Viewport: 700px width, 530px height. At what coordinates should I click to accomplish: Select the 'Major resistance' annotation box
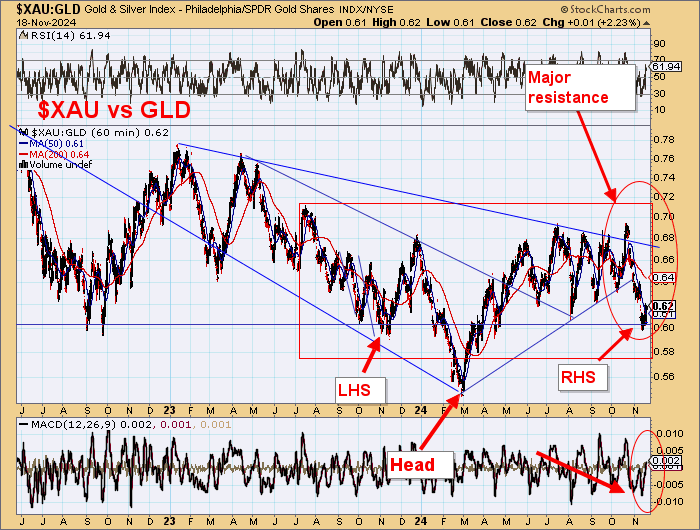(568, 87)
